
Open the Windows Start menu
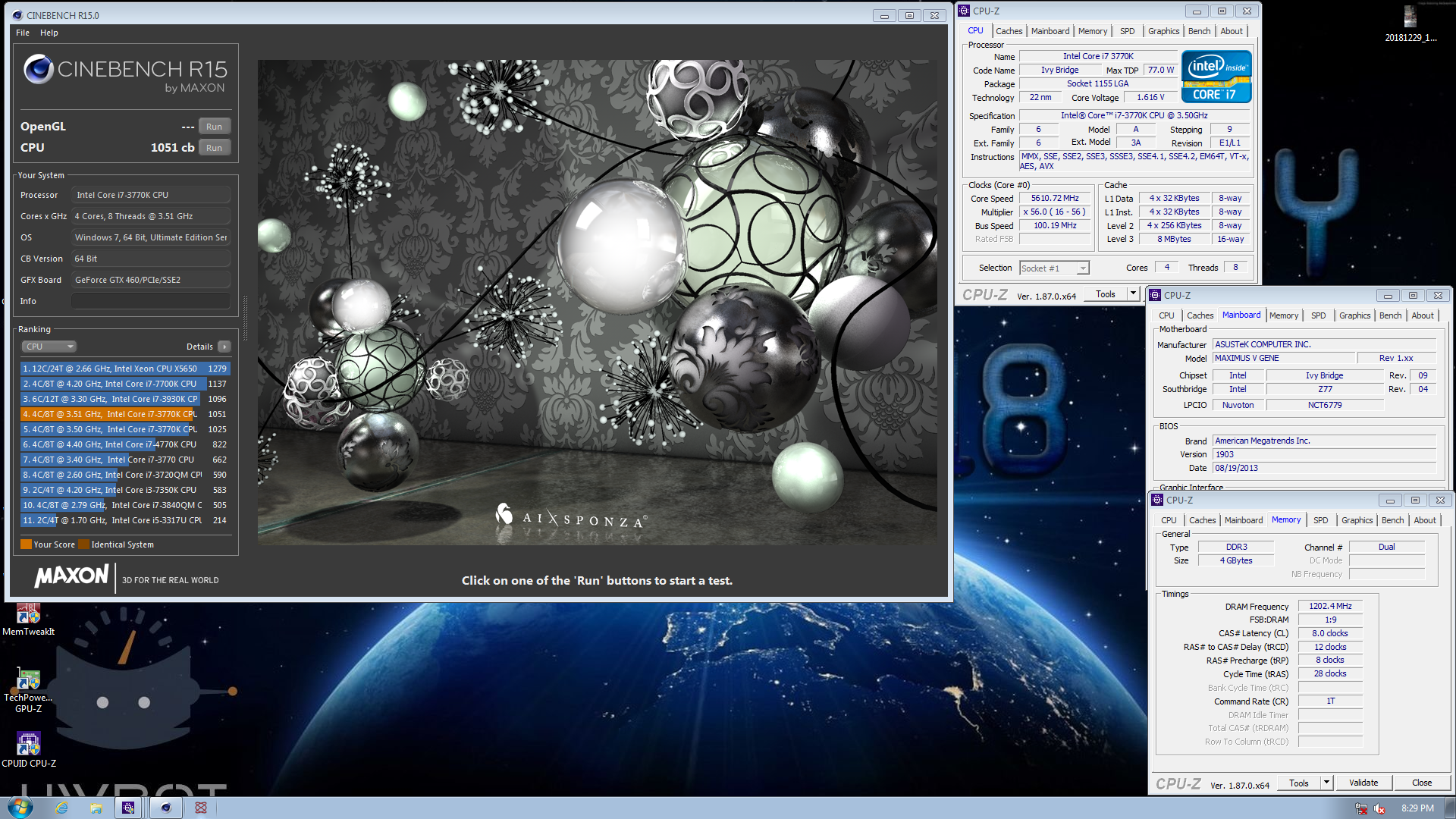[20, 807]
